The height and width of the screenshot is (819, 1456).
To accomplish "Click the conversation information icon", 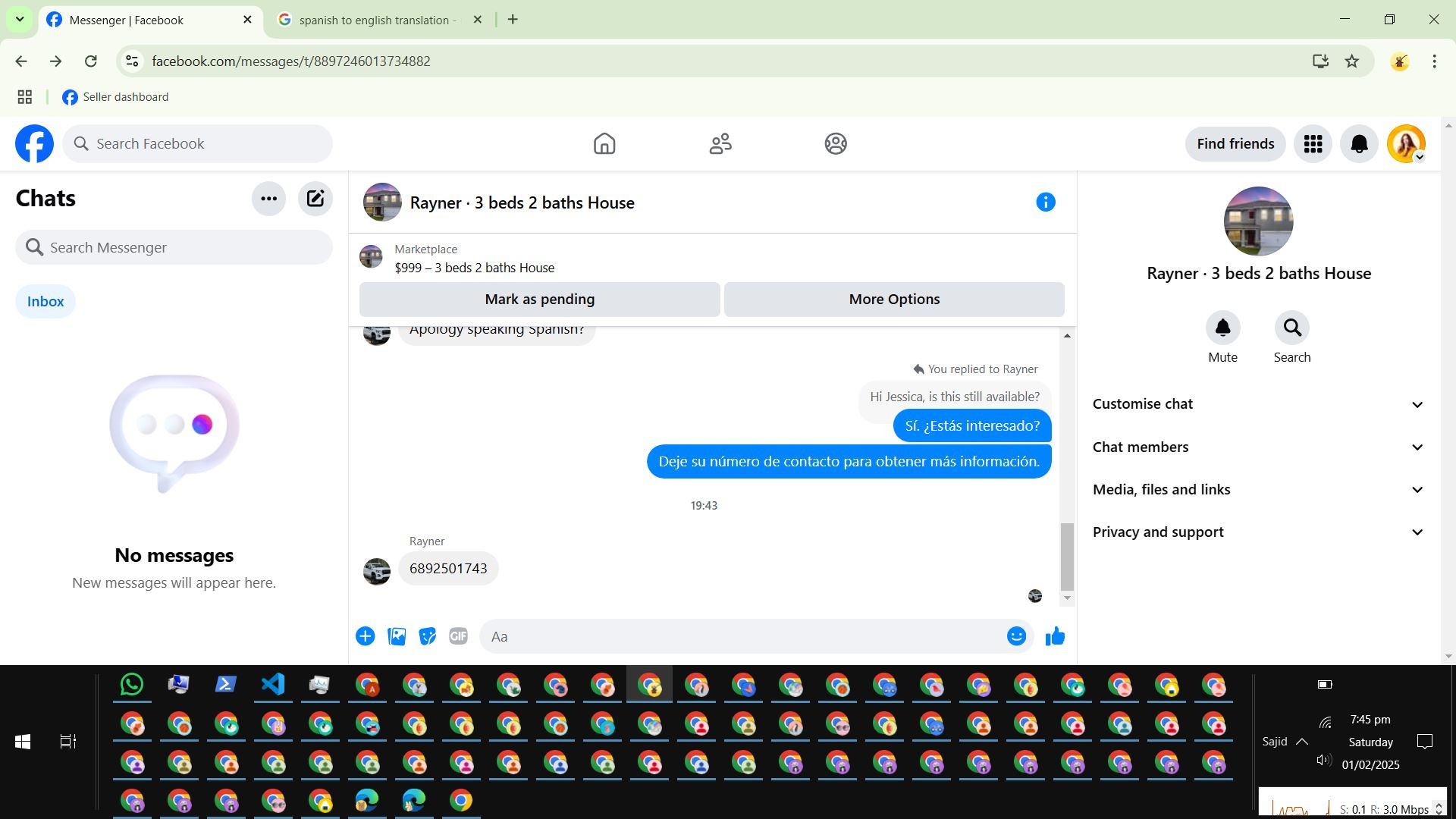I will click(x=1045, y=202).
